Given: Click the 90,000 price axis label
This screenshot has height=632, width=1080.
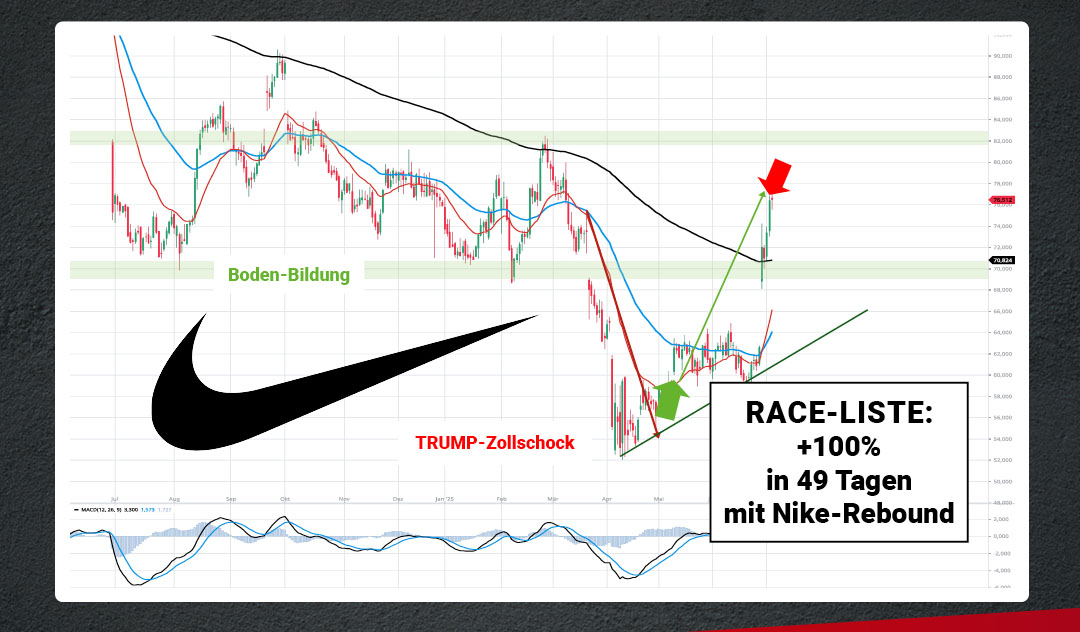Looking at the screenshot, I should coord(1003,56).
